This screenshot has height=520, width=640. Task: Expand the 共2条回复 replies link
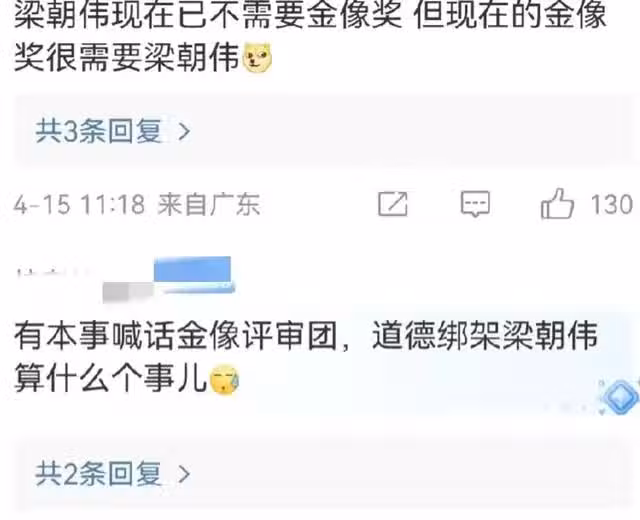coord(99,474)
